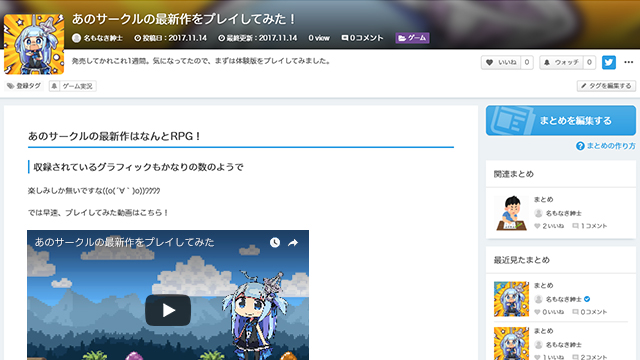Open related summary thumbnail of boy studying

(511, 213)
